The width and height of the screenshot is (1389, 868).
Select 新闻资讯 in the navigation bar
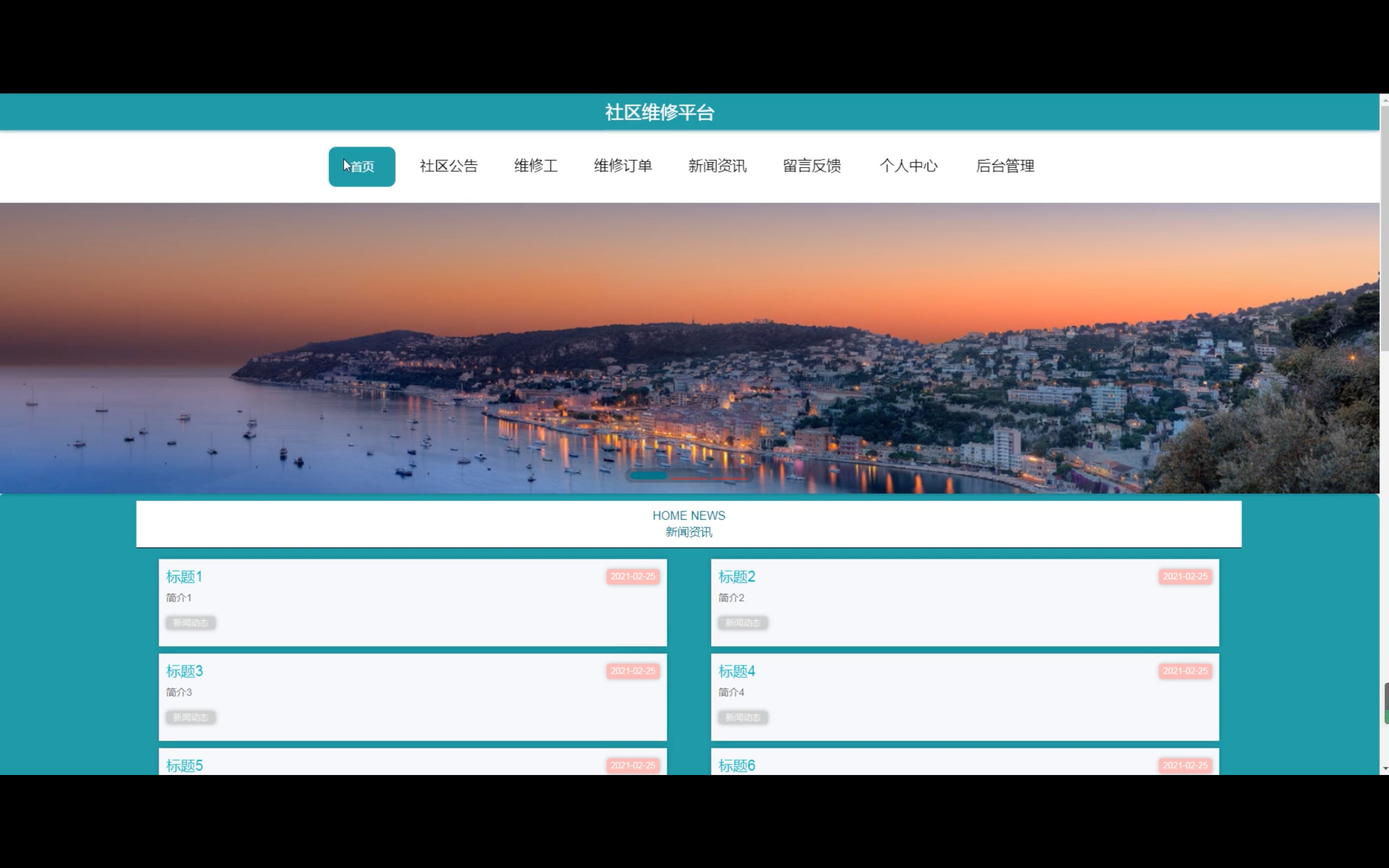click(717, 166)
